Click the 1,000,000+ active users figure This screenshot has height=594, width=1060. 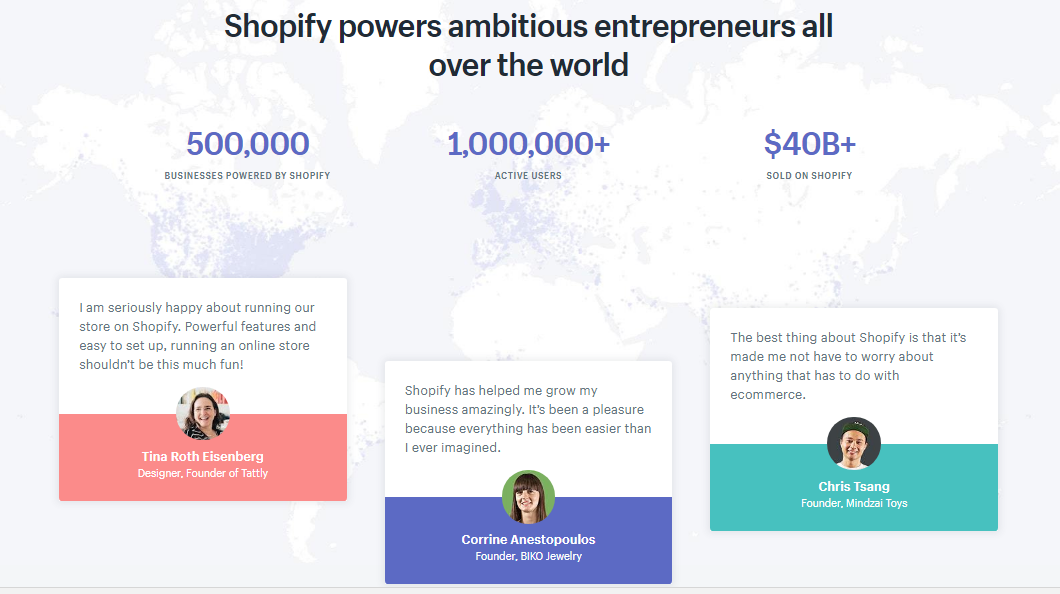coord(529,143)
